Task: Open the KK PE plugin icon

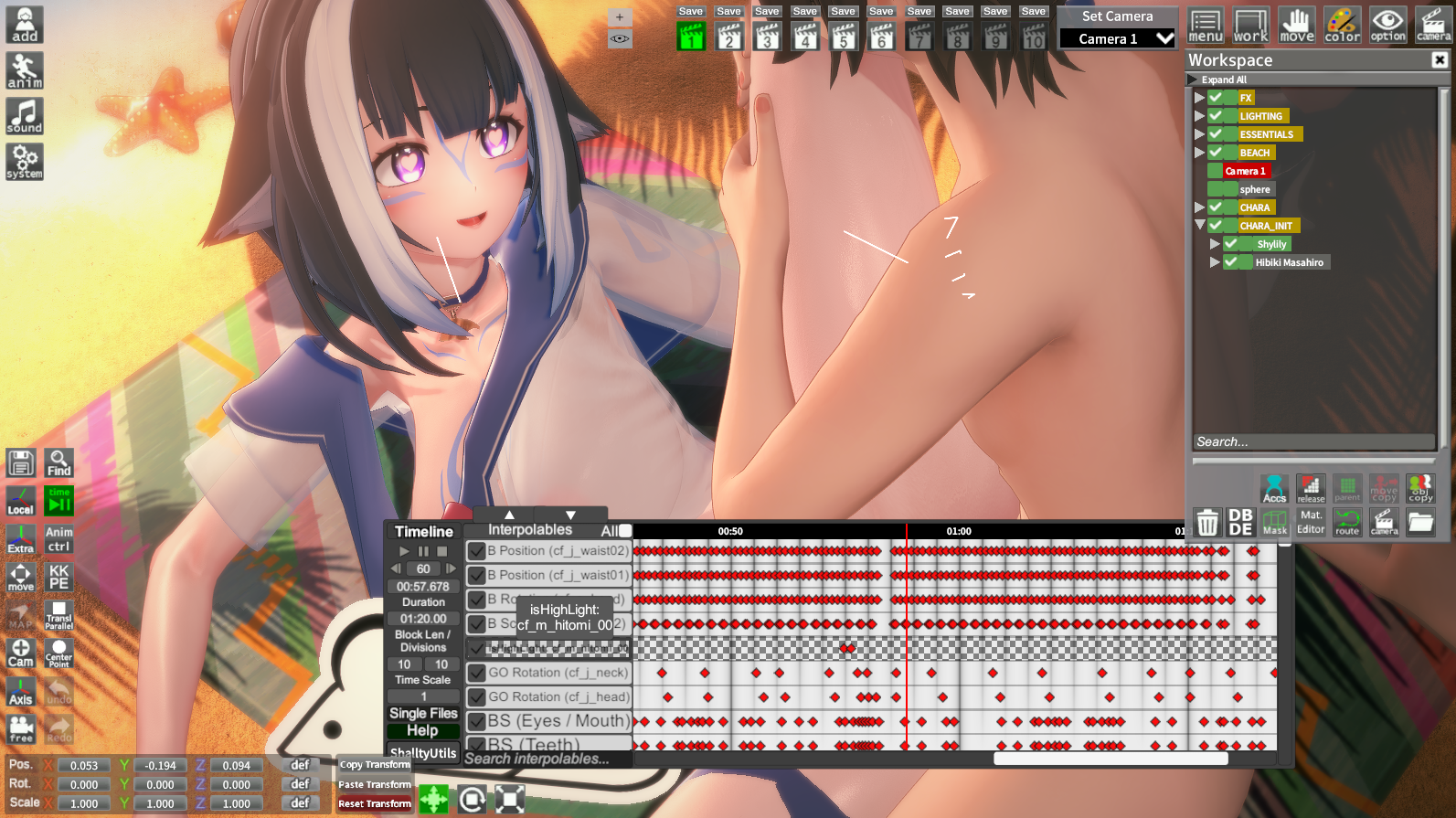Action: click(x=59, y=577)
